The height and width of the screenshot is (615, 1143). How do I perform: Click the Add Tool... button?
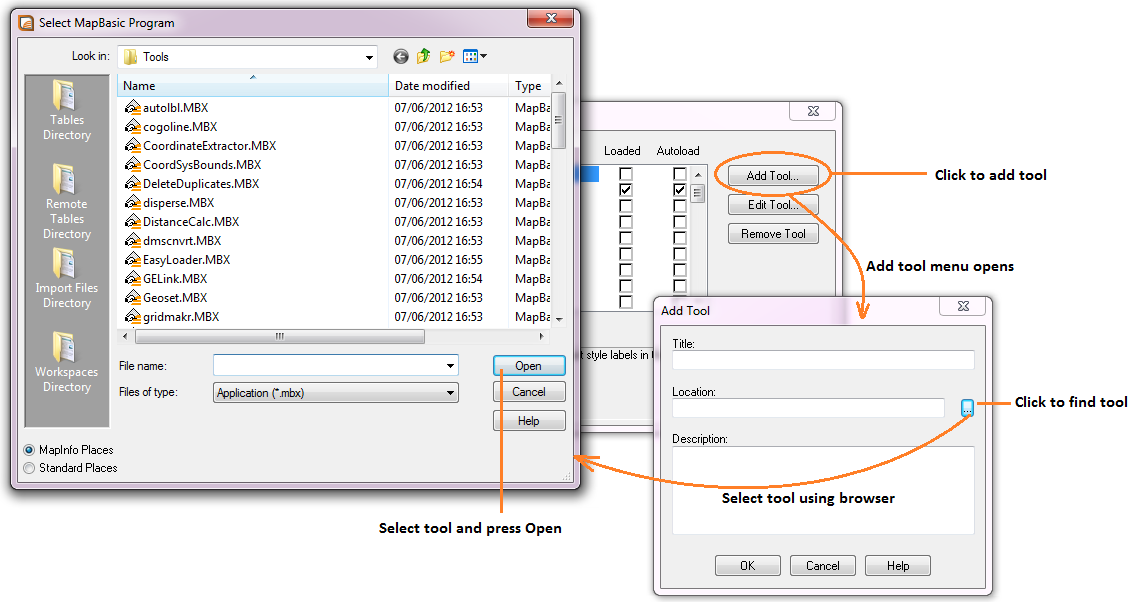point(773,176)
